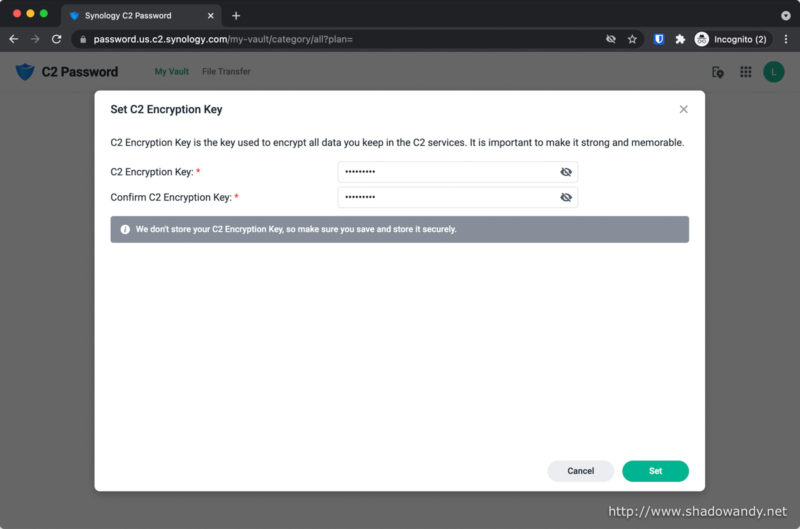Select the Synology C2 Password tab
The image size is (800, 529).
pos(140,16)
